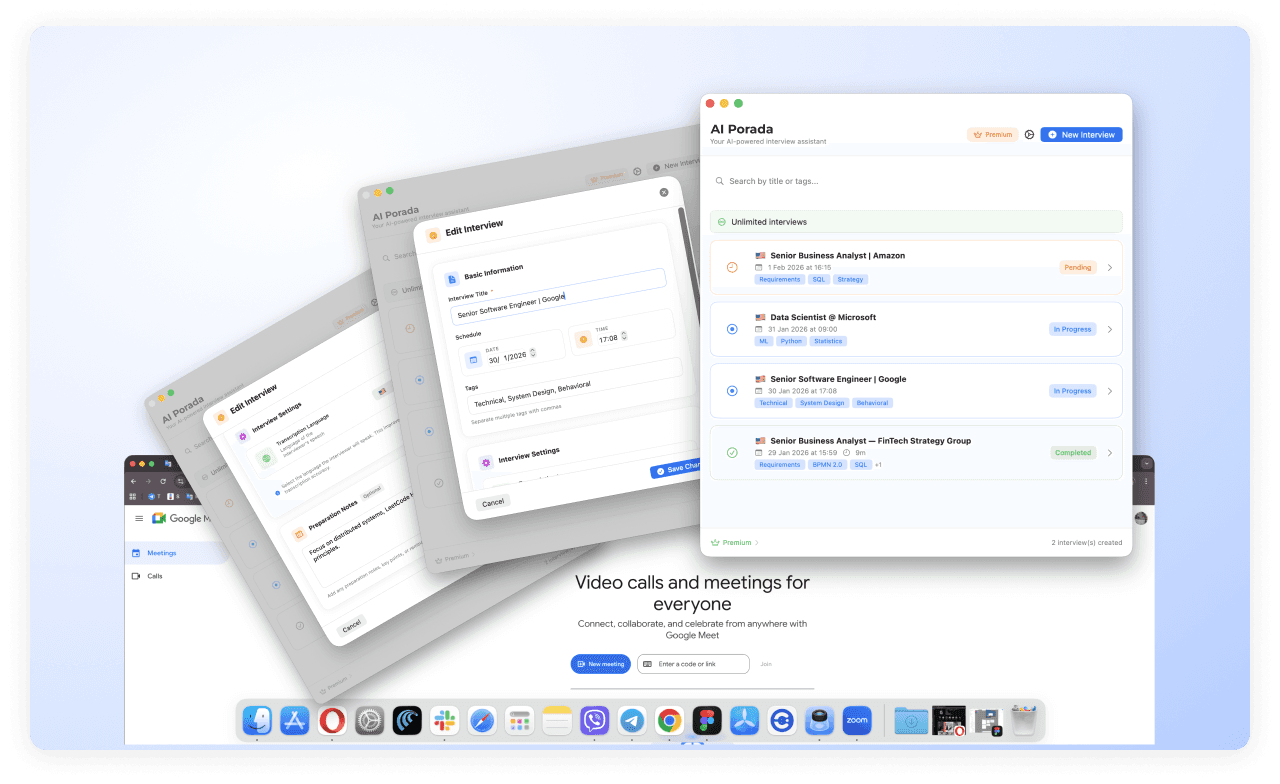Click the date stepper in Schedule section
The height and width of the screenshot is (784, 1280).
pos(533,352)
